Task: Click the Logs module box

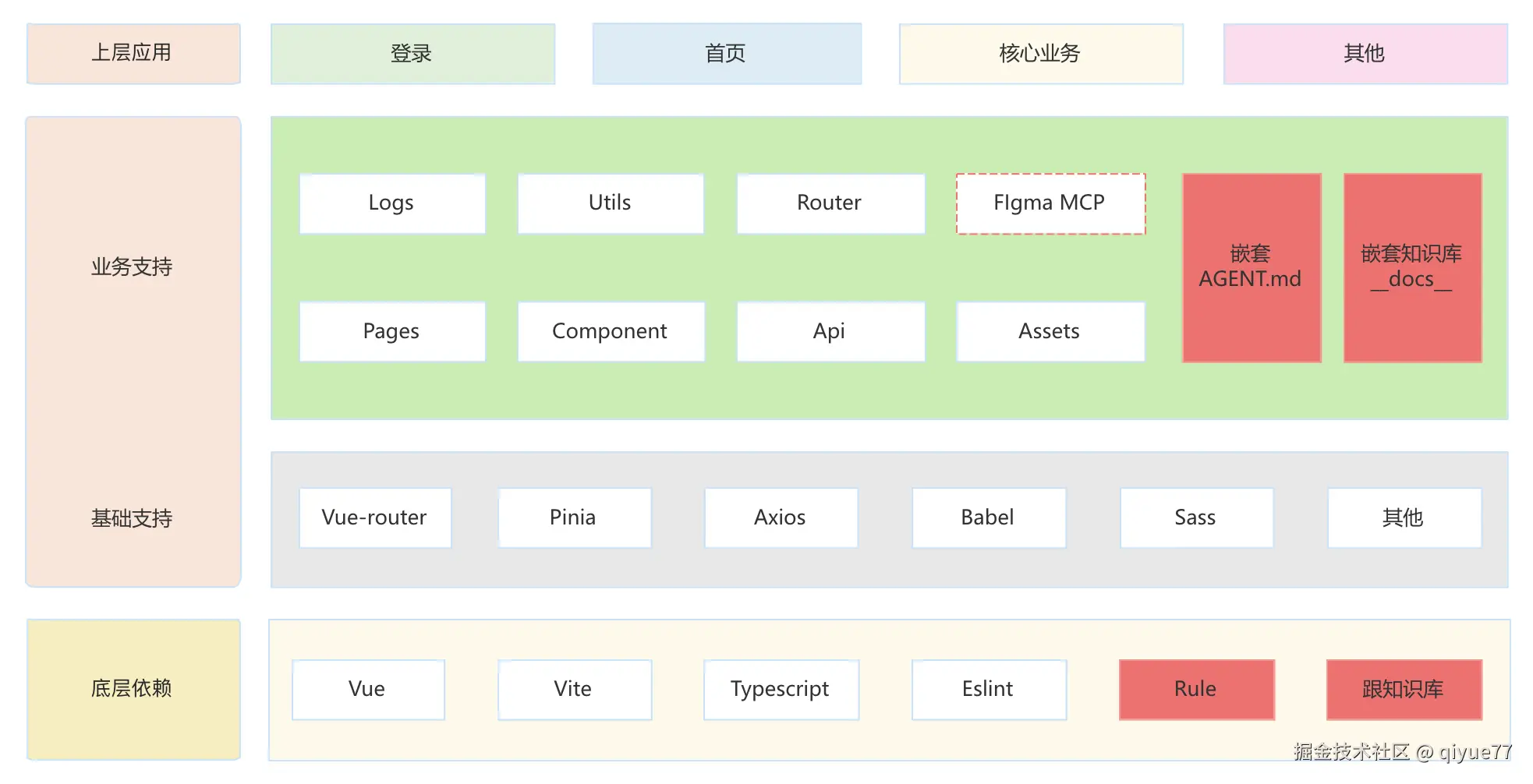Action: (392, 203)
